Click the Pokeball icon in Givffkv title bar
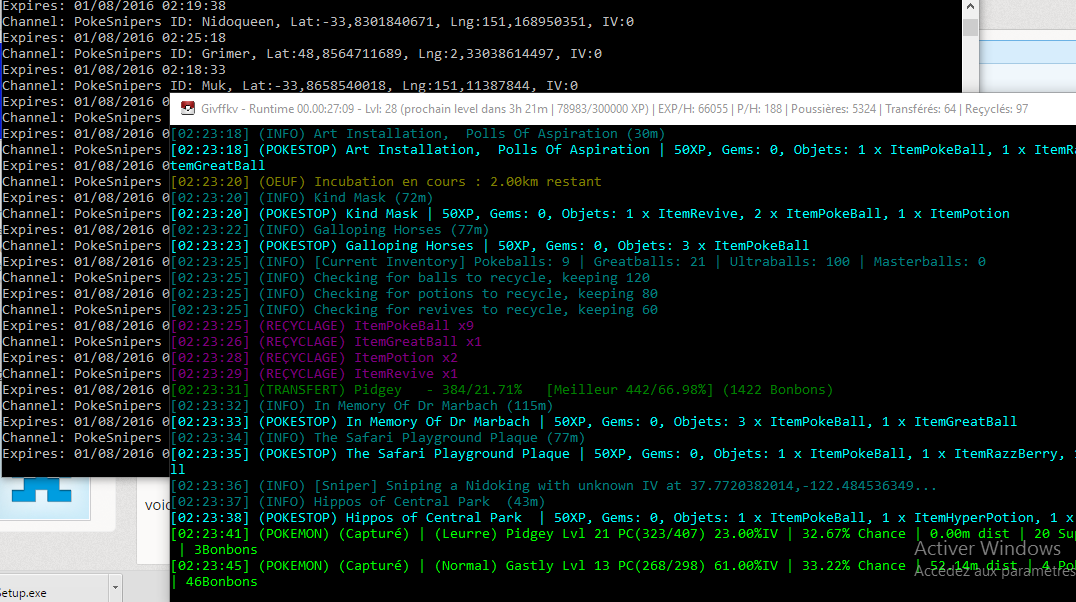This screenshot has width=1076, height=602. [187, 108]
